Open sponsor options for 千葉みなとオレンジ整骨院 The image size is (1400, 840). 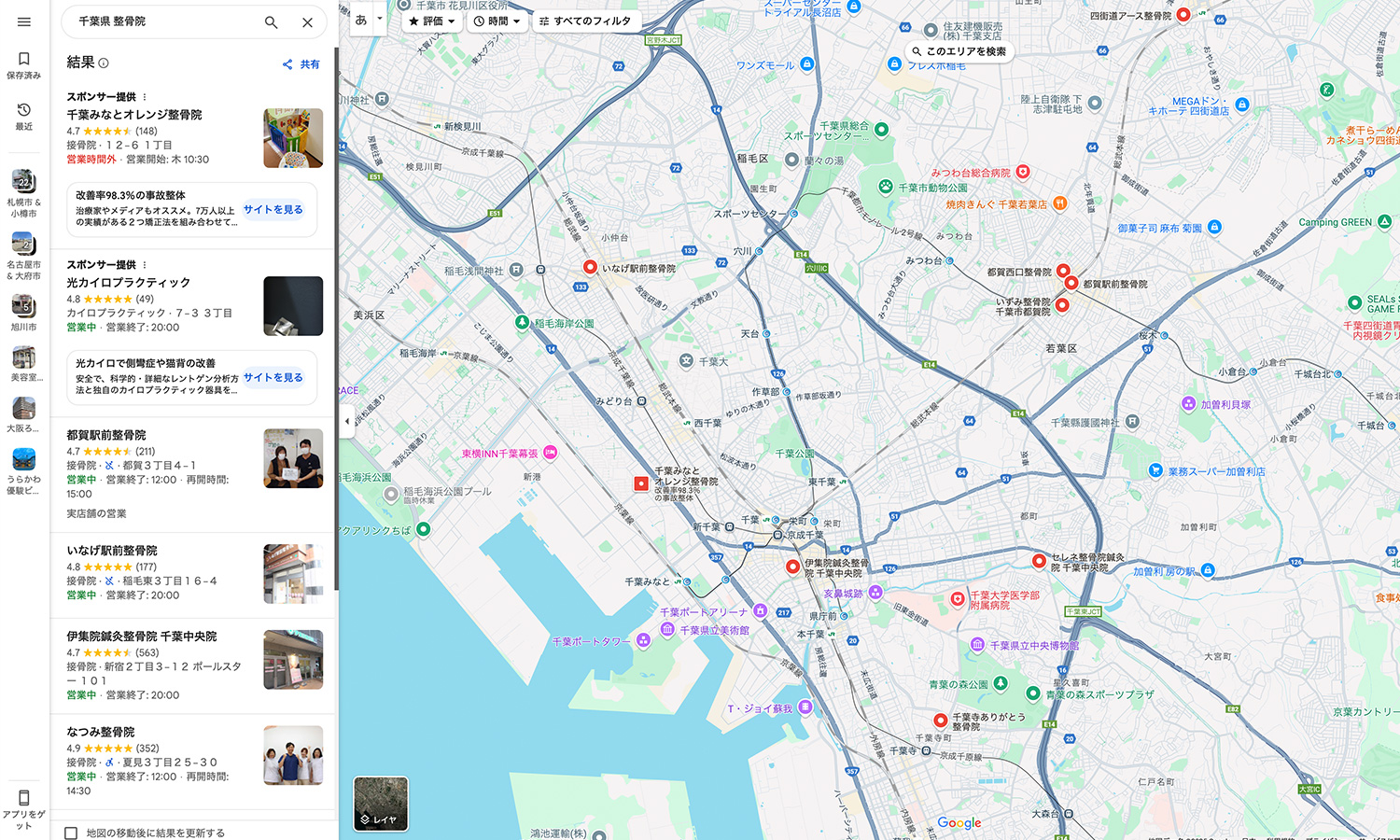pyautogui.click(x=145, y=97)
